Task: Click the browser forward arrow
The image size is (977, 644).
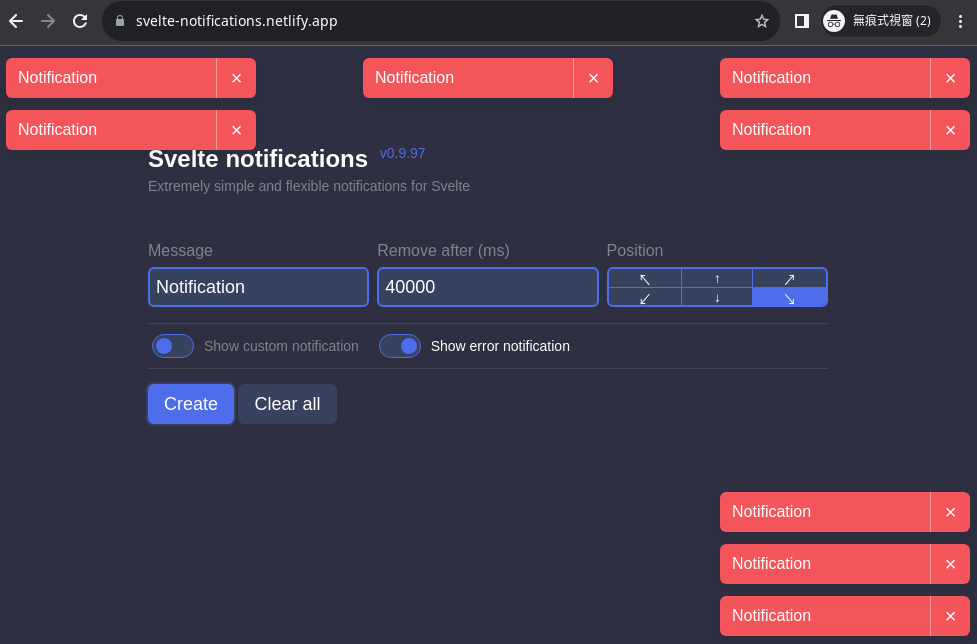Action: click(x=48, y=21)
